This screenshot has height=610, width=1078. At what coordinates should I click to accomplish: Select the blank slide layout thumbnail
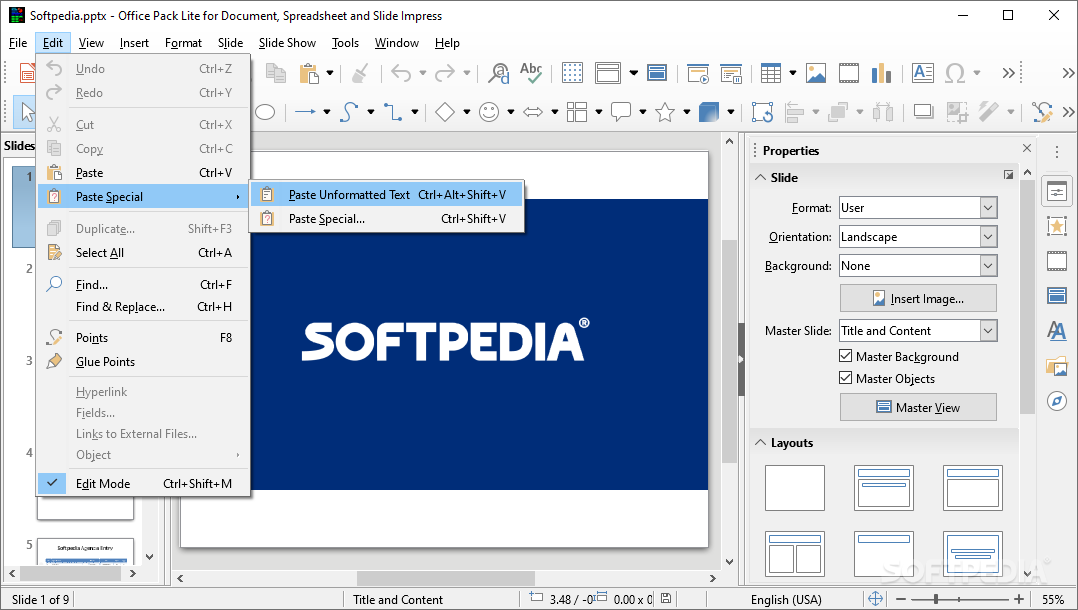pyautogui.click(x=795, y=488)
